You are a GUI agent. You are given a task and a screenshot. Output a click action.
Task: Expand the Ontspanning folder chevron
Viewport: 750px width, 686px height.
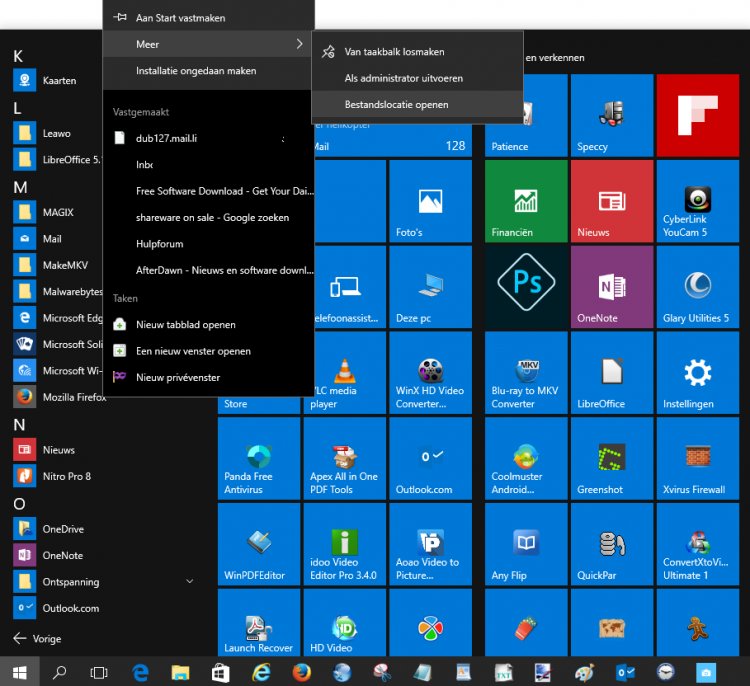[x=190, y=581]
